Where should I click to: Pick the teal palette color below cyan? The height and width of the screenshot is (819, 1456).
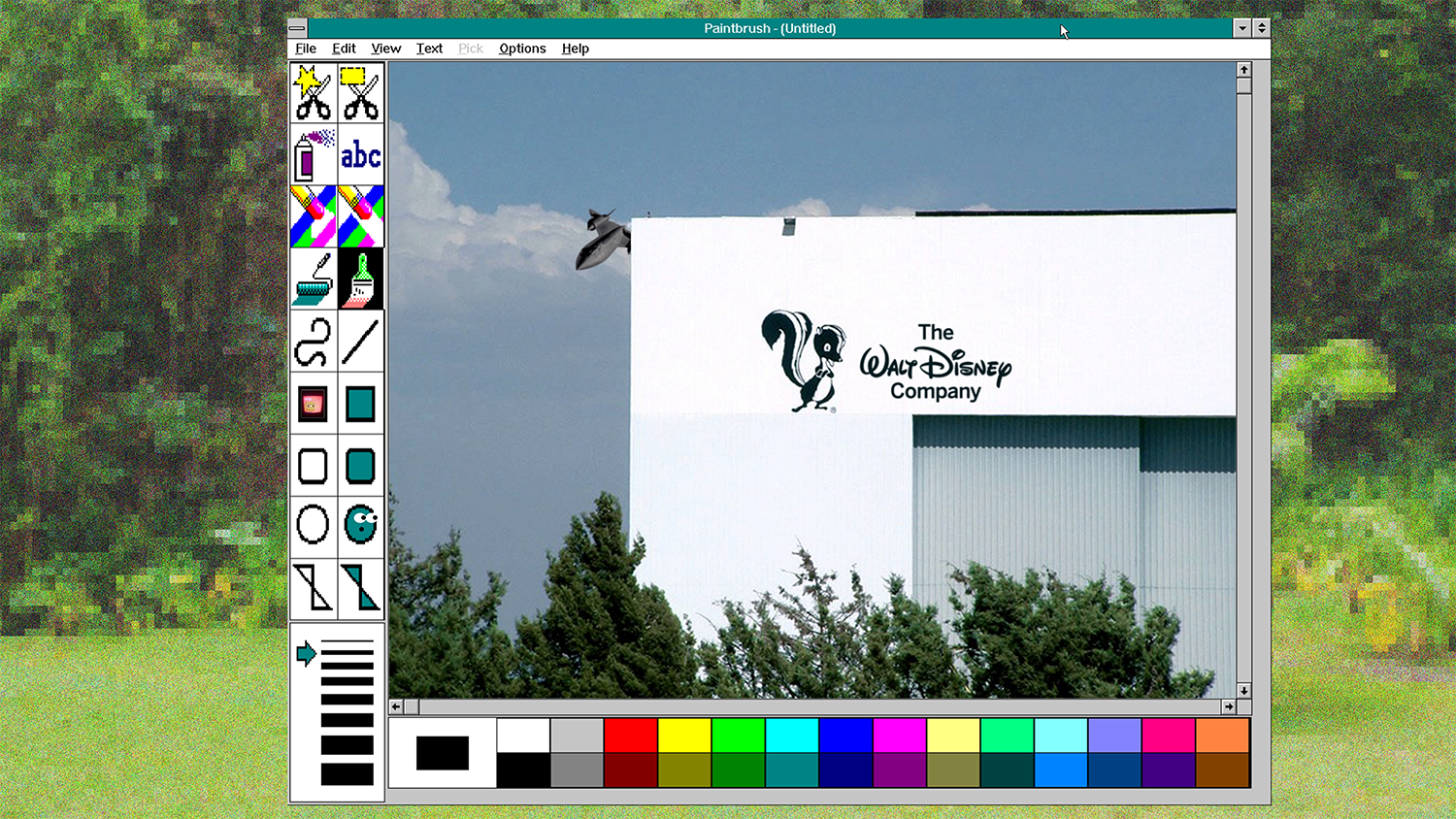point(792,770)
